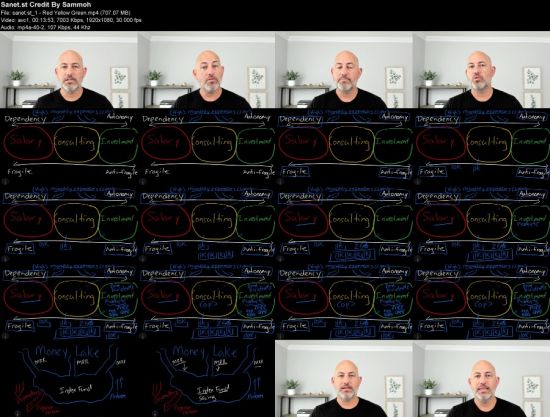
Task: Open the first Money Lake thumbnail
Action: (x=69, y=378)
